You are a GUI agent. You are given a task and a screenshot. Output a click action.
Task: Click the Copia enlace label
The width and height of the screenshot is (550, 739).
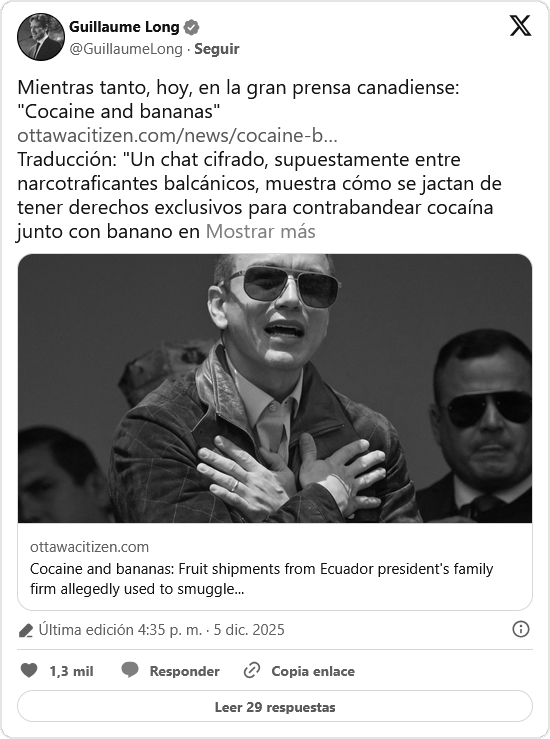point(313,671)
